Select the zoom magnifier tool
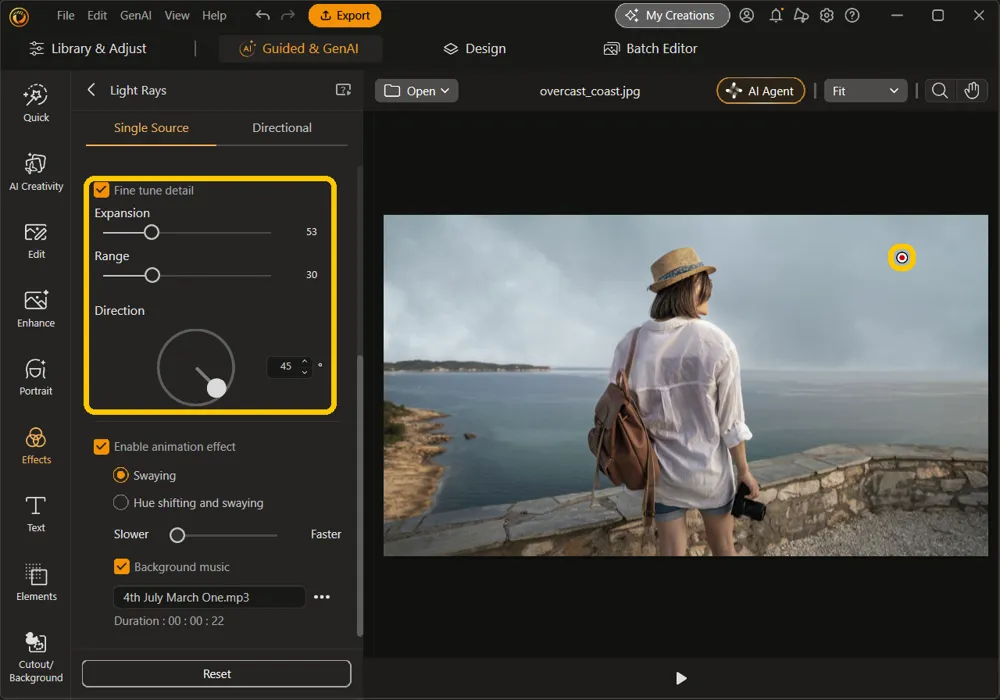Screen dimensions: 1000x700 939,91
